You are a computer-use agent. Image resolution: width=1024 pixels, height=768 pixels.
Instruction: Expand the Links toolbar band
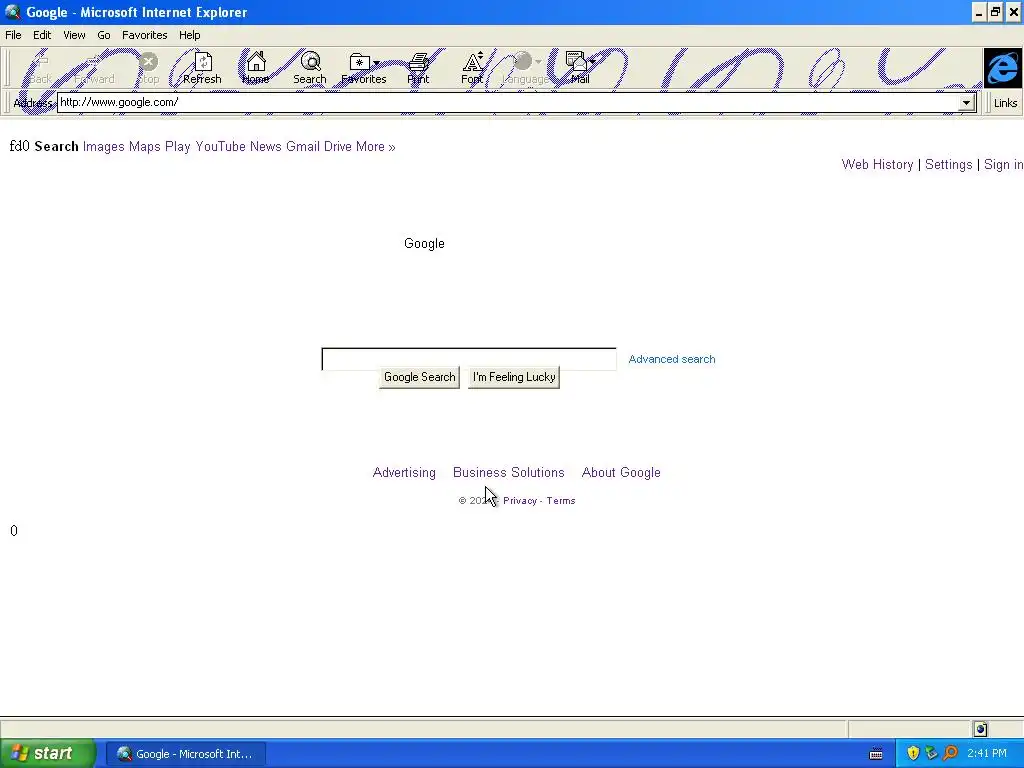tap(1004, 103)
